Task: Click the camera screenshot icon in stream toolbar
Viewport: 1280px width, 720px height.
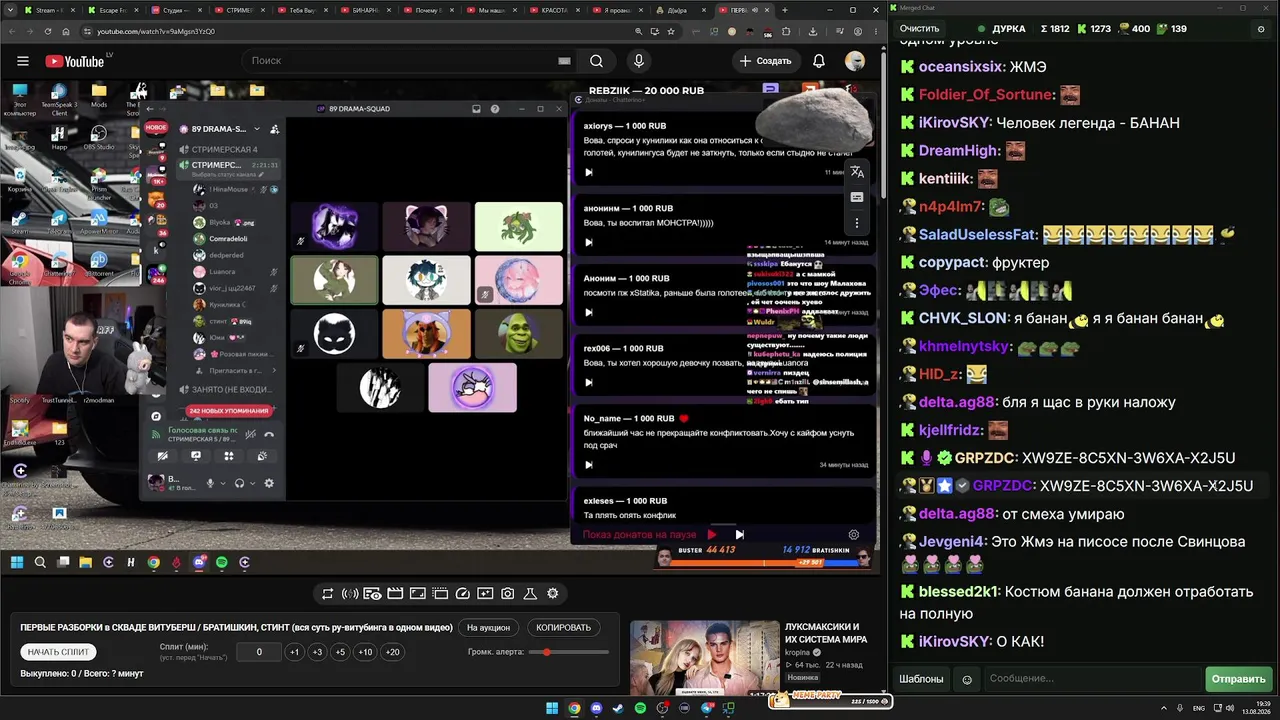Action: [508, 594]
